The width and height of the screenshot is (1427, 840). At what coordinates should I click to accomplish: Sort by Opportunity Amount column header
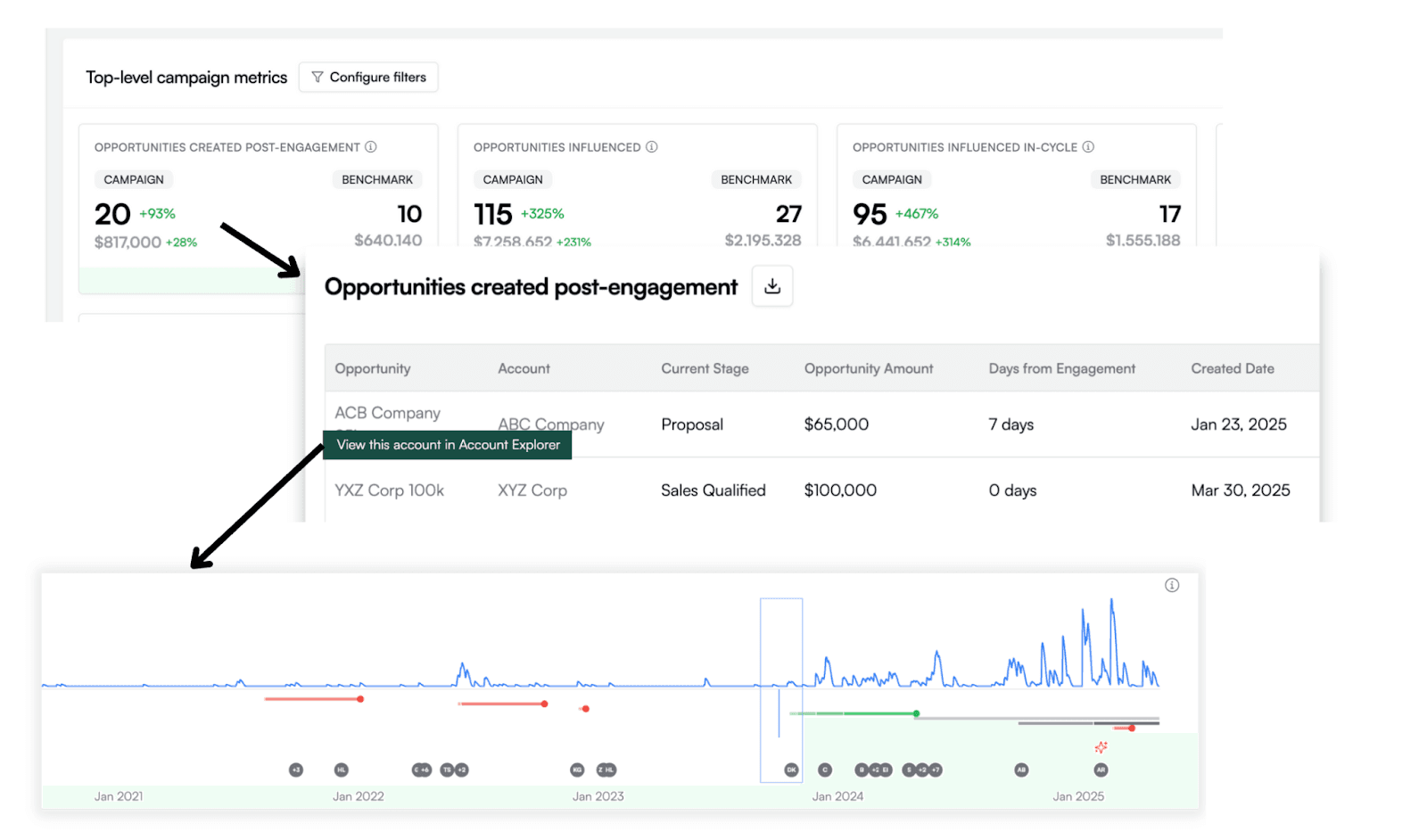(x=869, y=368)
